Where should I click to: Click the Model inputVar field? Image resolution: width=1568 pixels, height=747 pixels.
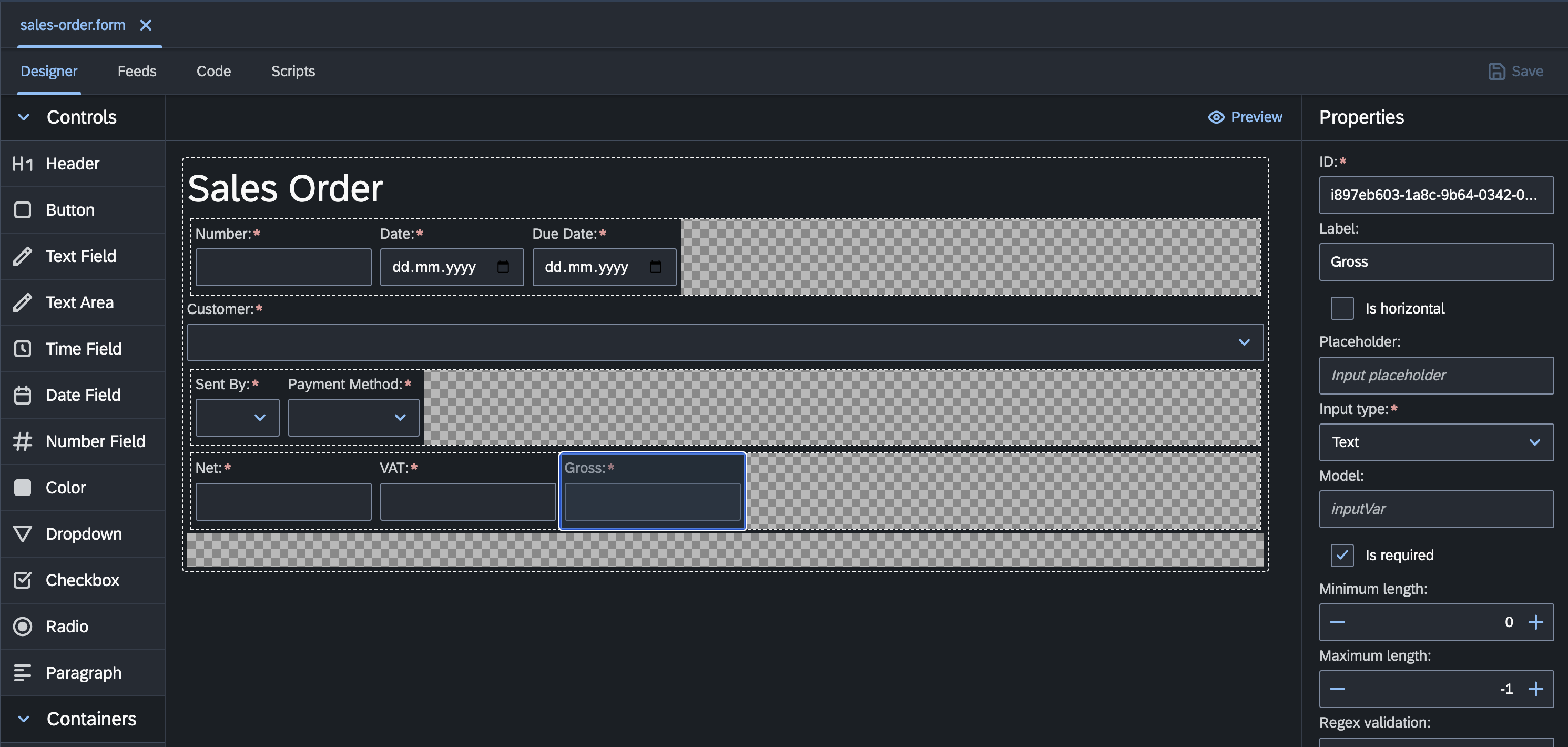(x=1436, y=509)
